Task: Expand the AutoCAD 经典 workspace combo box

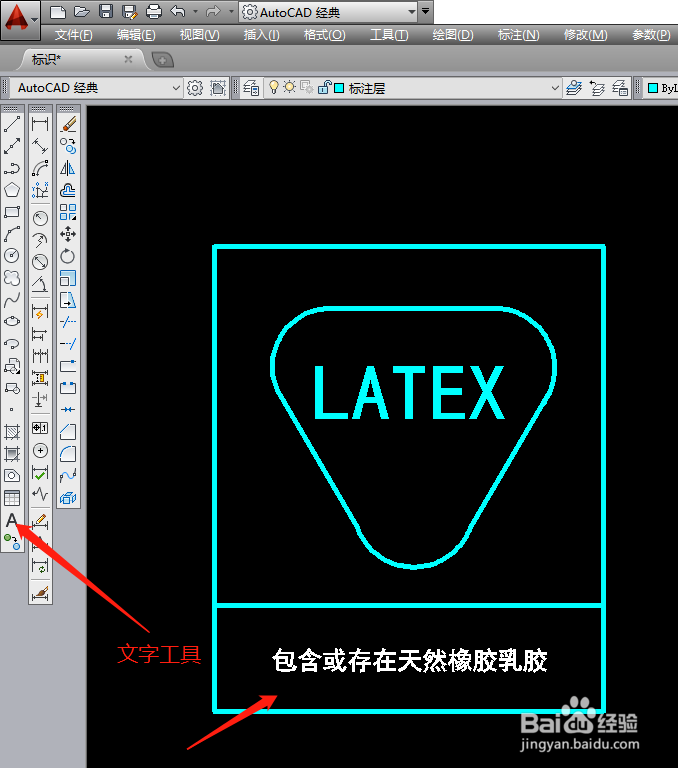Action: tap(176, 88)
